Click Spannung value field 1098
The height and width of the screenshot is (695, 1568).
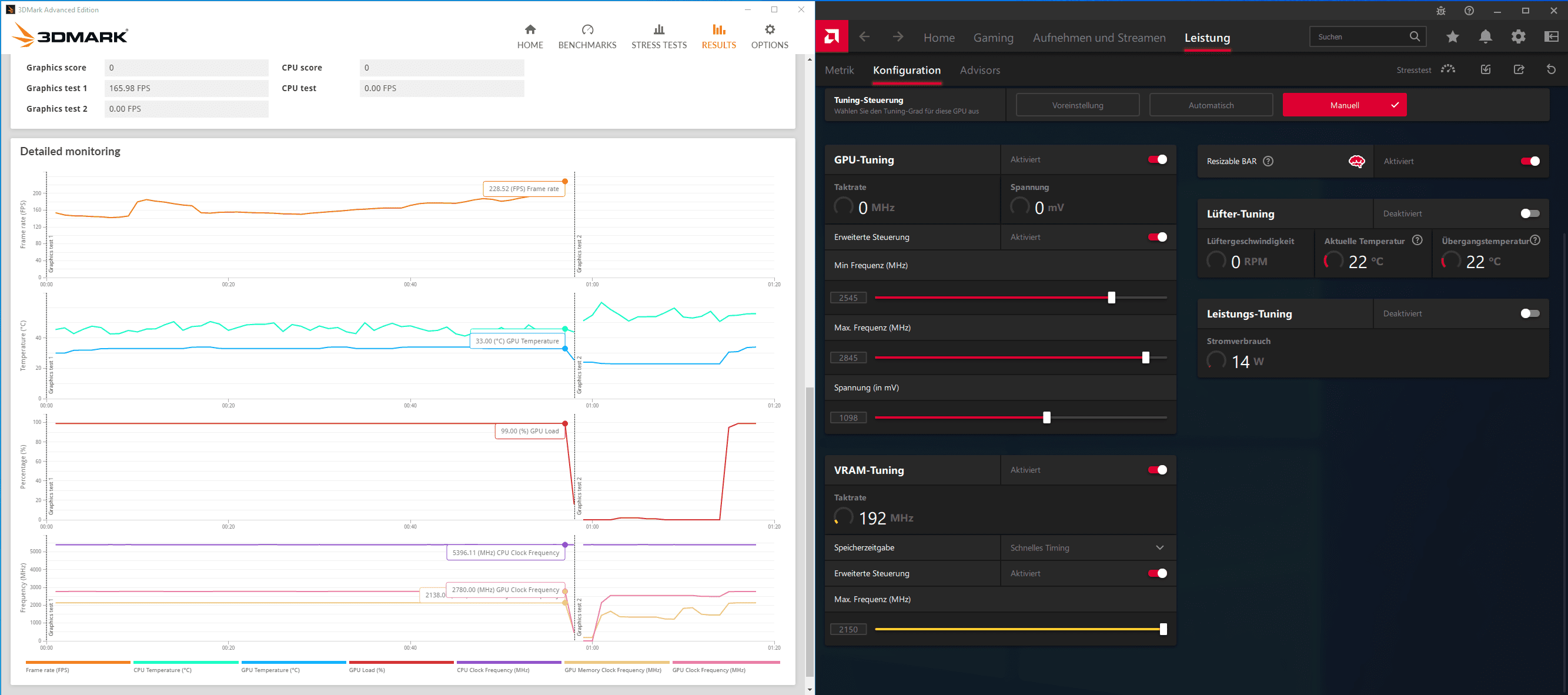(848, 417)
